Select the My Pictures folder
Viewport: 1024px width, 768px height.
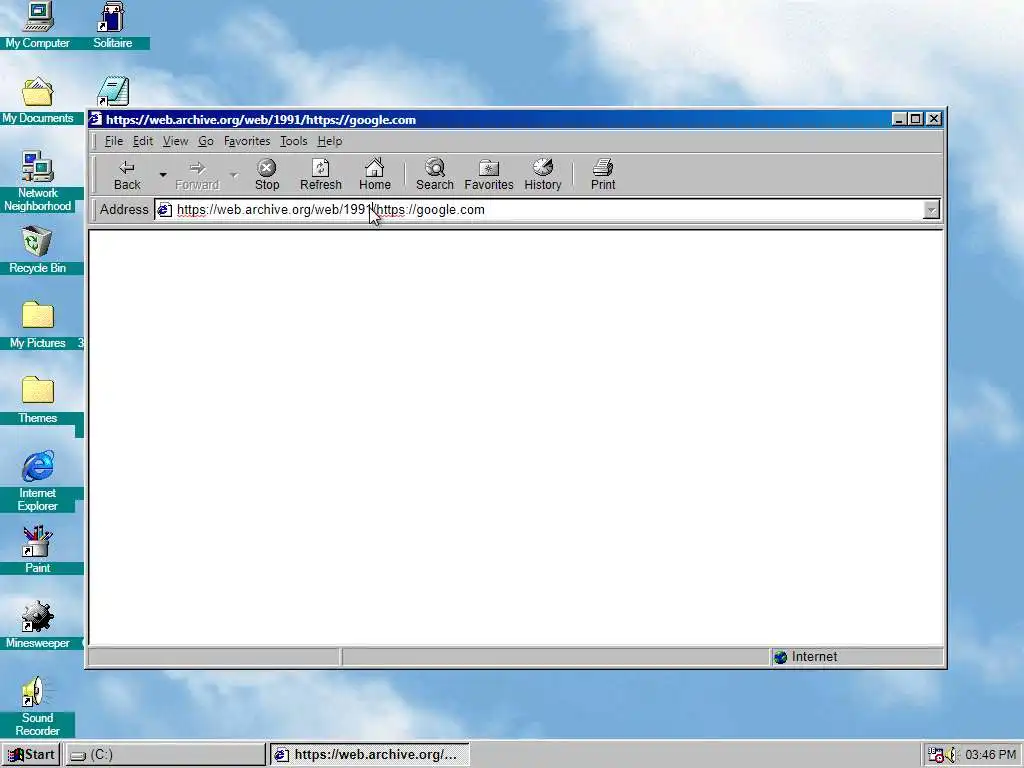pos(37,325)
